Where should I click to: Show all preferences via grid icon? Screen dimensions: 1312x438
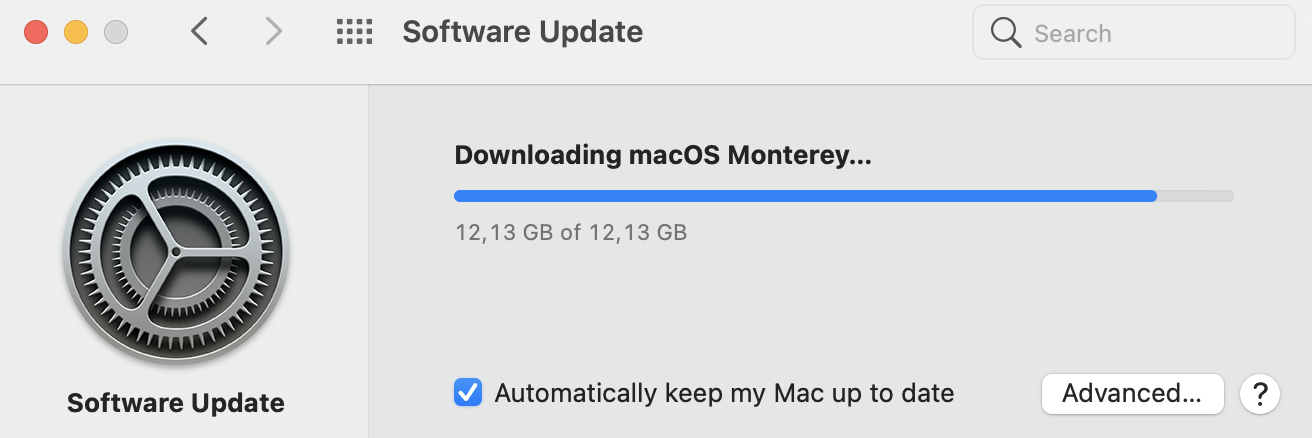pyautogui.click(x=354, y=32)
